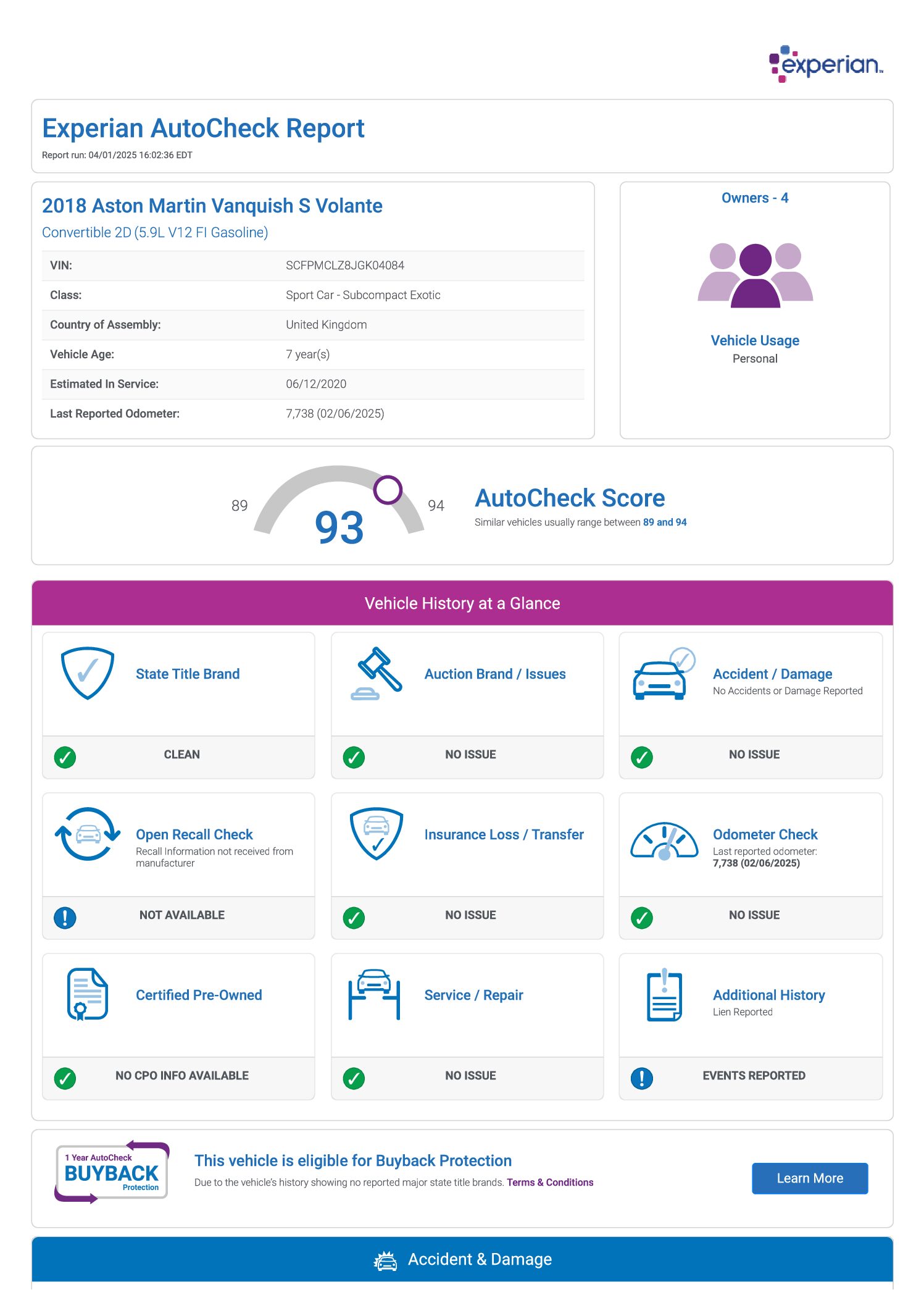Select the Odometer Check heading
Screen dimensions: 924x1308
765,834
